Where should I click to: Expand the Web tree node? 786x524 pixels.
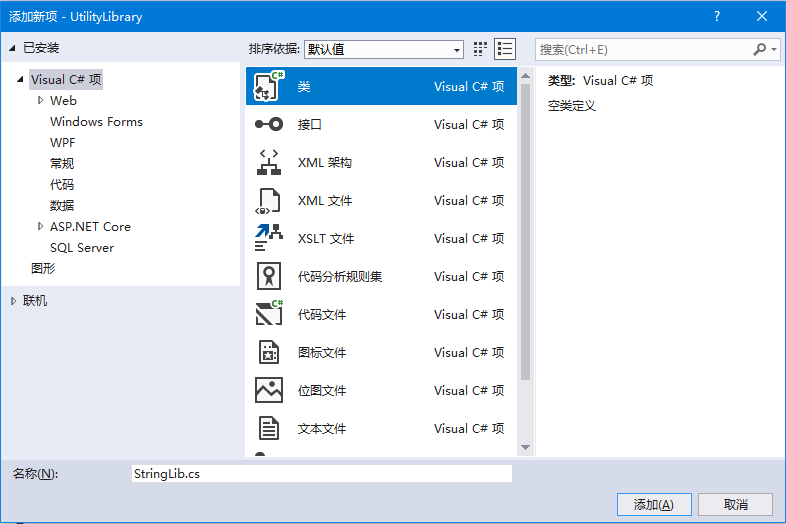[40, 100]
